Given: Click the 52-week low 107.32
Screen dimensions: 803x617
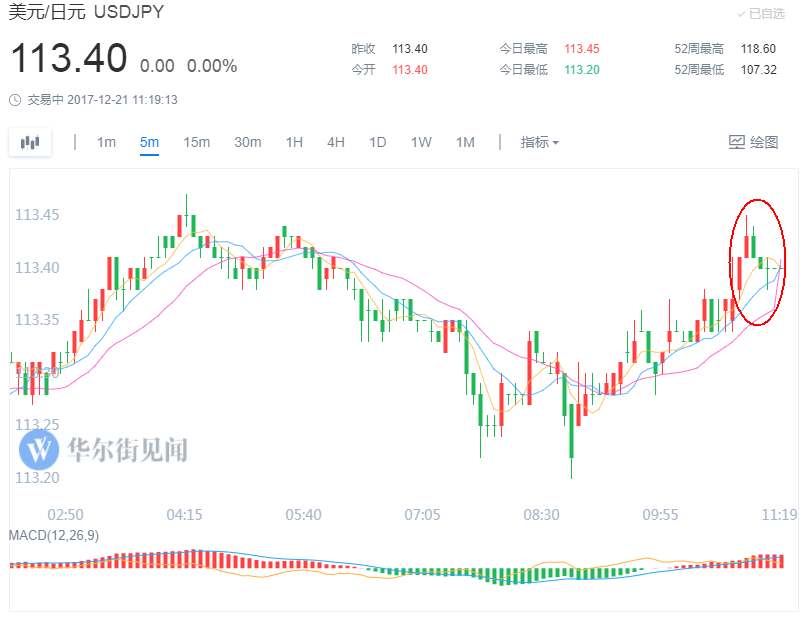Looking at the screenshot, I should tap(758, 70).
